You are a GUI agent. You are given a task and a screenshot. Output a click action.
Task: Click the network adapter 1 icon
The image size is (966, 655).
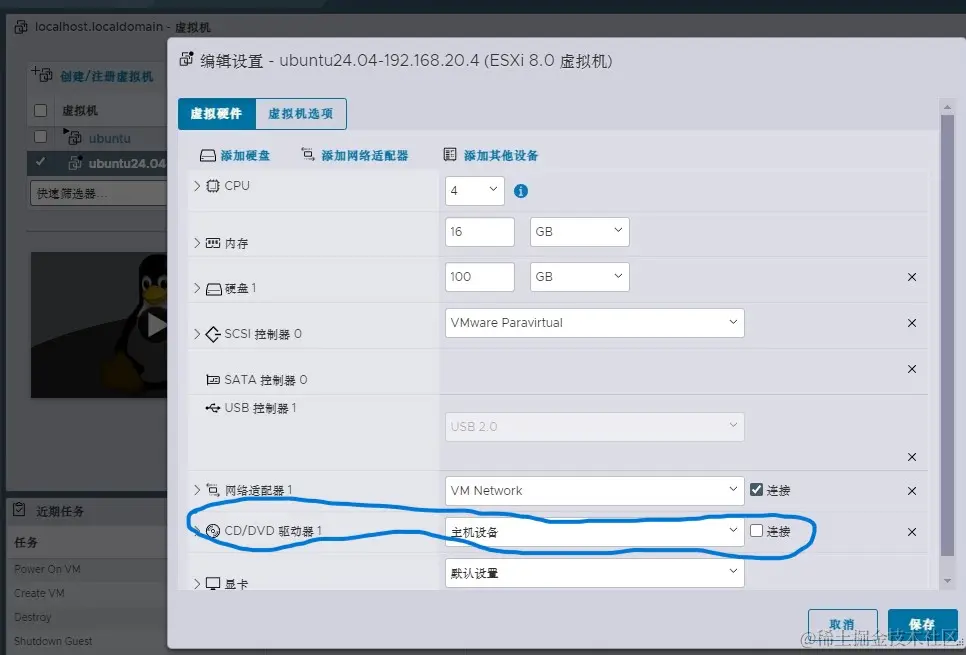(x=213, y=490)
